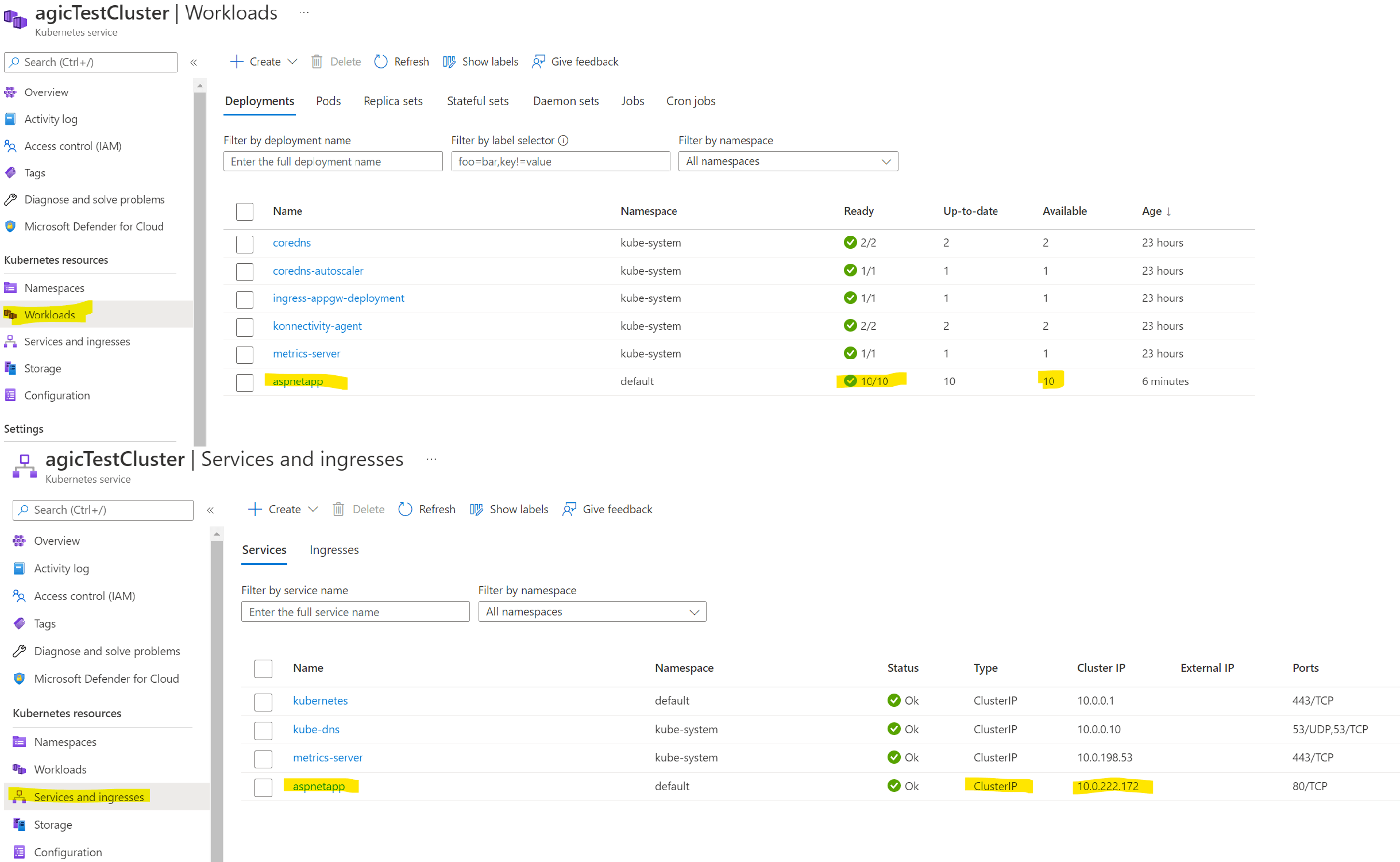This screenshot has height=862, width=1400.
Task: Switch to the Pods tab
Action: point(328,101)
